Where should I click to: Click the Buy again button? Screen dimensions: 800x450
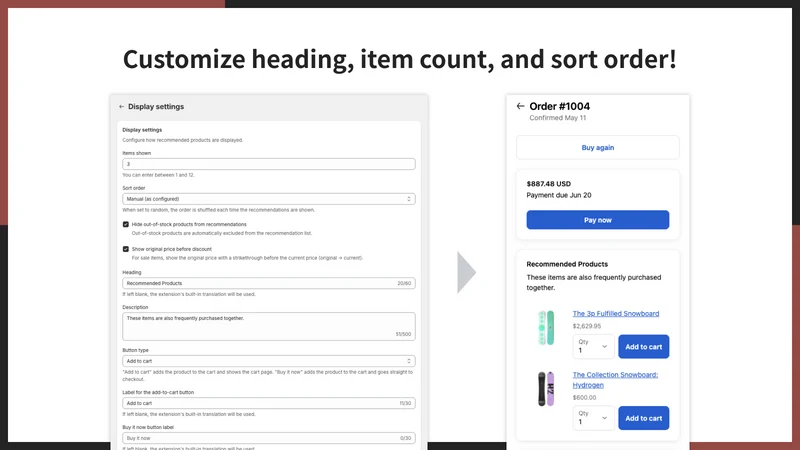[597, 147]
